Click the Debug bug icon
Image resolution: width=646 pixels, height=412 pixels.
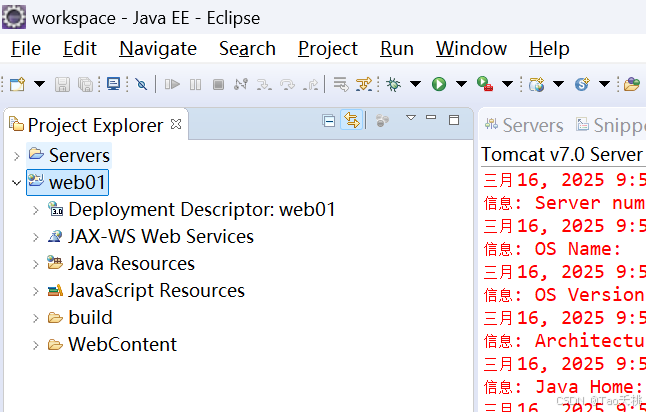coord(393,84)
